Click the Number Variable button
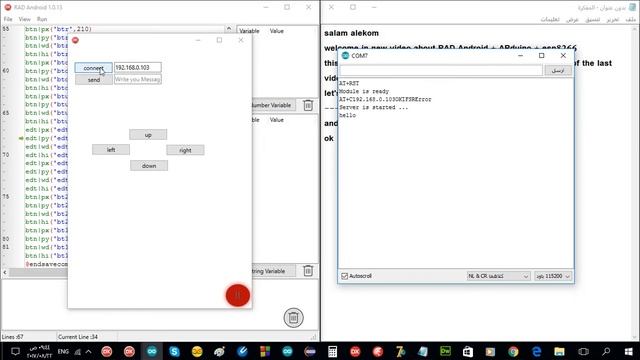640x360 pixels. pyautogui.click(x=273, y=105)
